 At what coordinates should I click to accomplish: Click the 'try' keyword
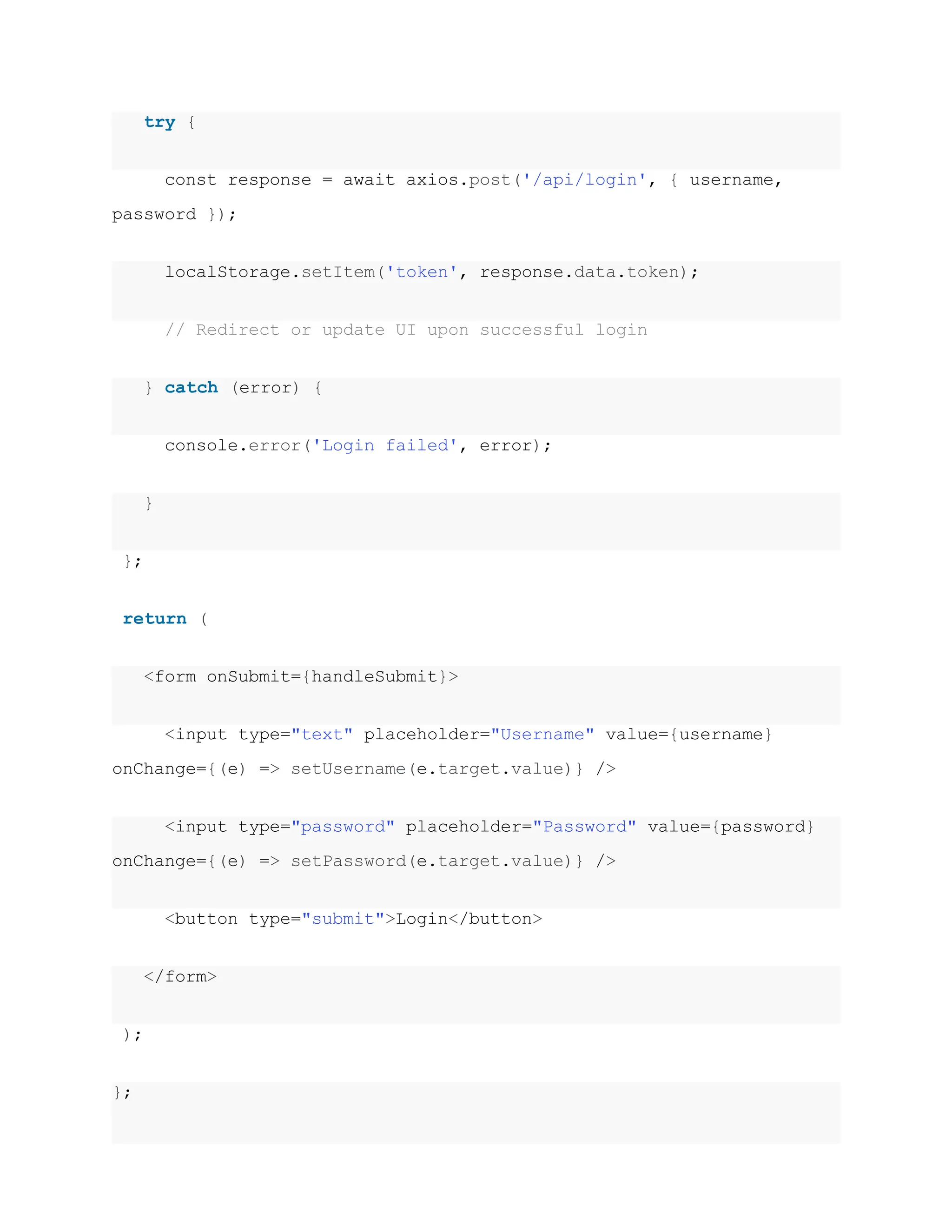tap(159, 122)
